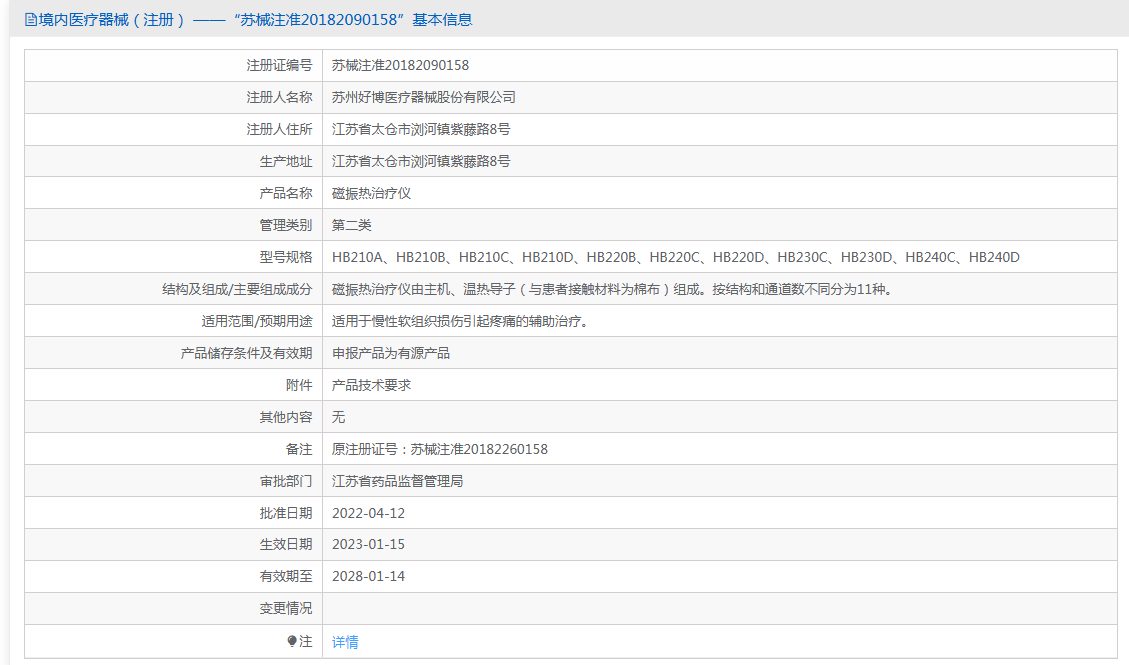Click the 生产地址 address value
1129x665 pixels.
(x=420, y=161)
